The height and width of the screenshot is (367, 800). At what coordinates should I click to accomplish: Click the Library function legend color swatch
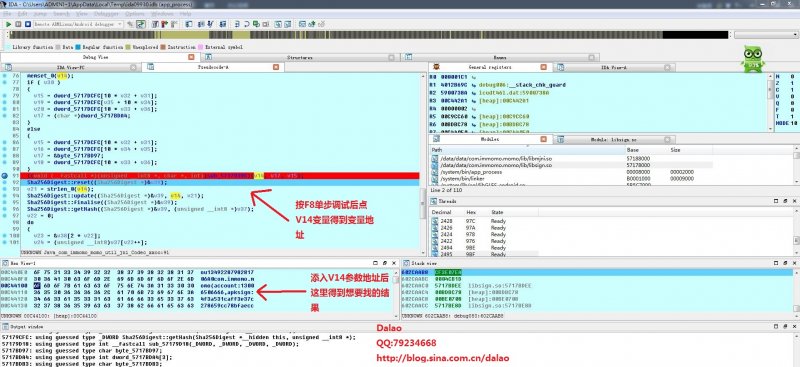[7, 47]
